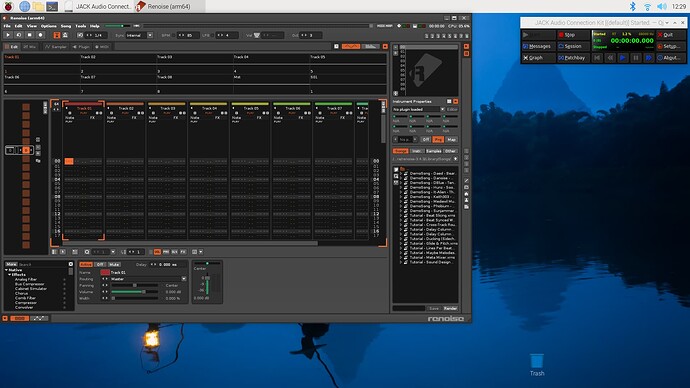The height and width of the screenshot is (388, 690).
Task: Start playback with Renoise play button
Action: 8,35
